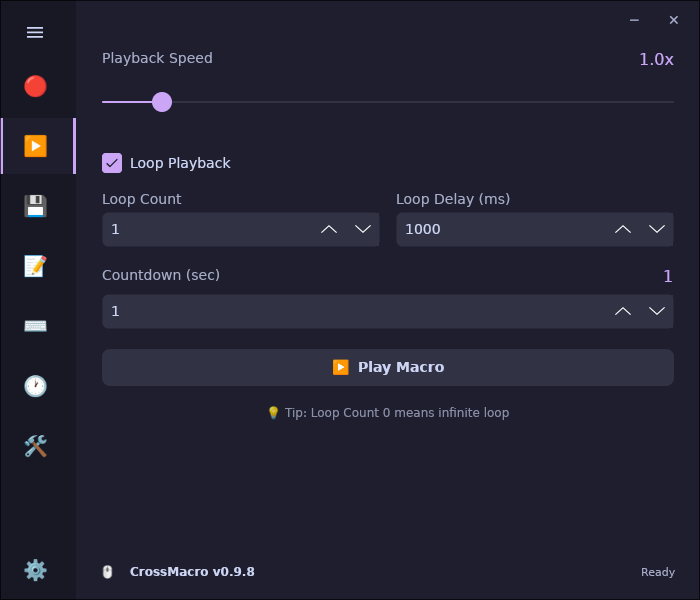Open the text editor notepad-and-pencil icon
The image size is (700, 600).
pyautogui.click(x=35, y=266)
